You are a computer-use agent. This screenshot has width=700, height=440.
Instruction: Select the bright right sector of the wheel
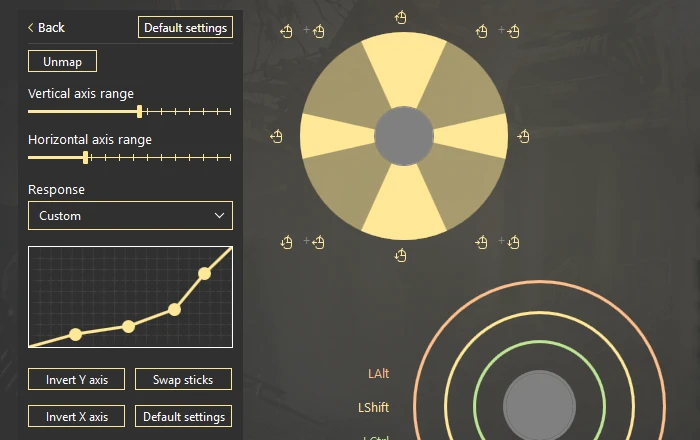click(473, 136)
